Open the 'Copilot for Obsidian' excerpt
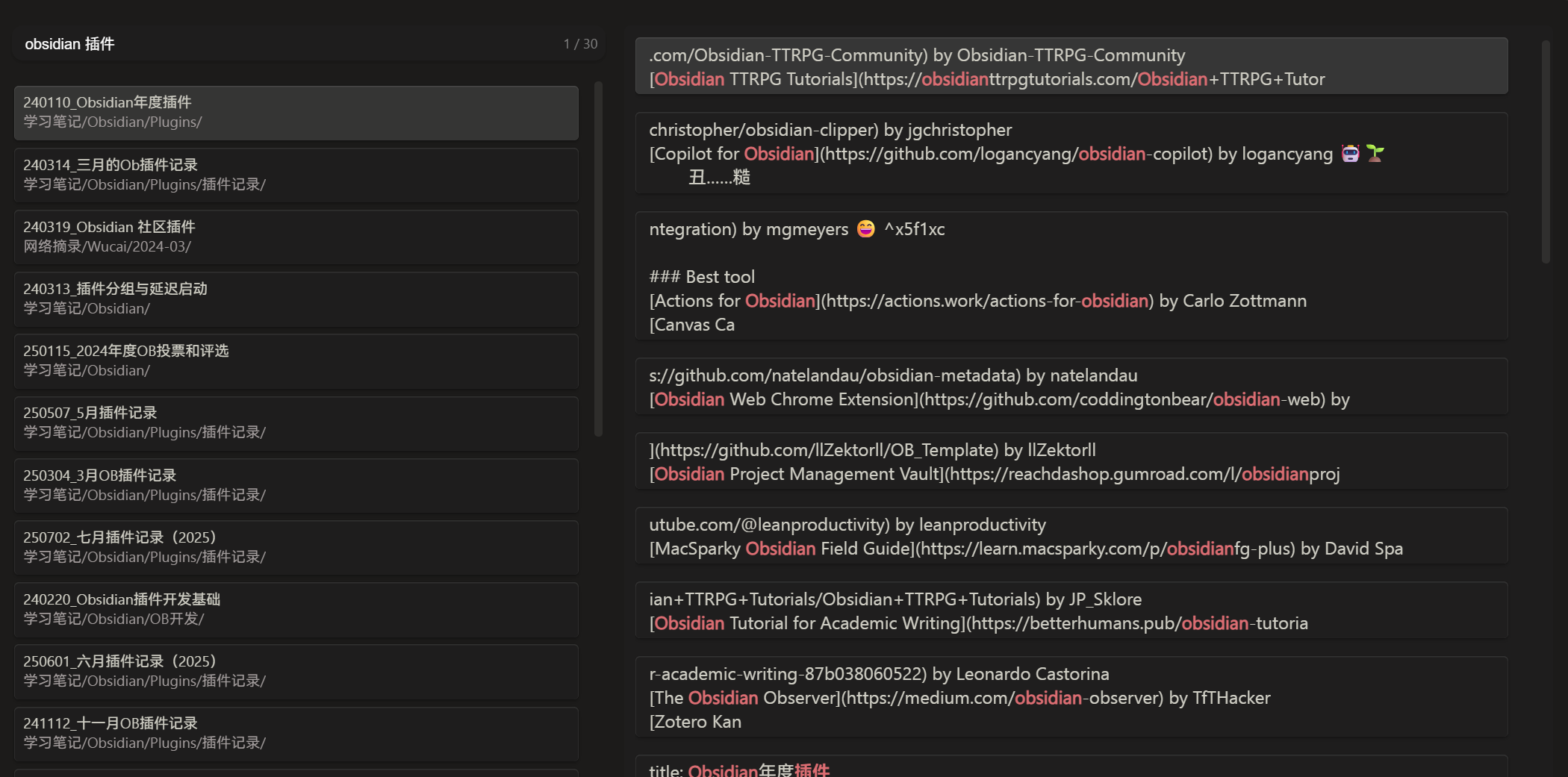1568x777 pixels. (x=1071, y=153)
